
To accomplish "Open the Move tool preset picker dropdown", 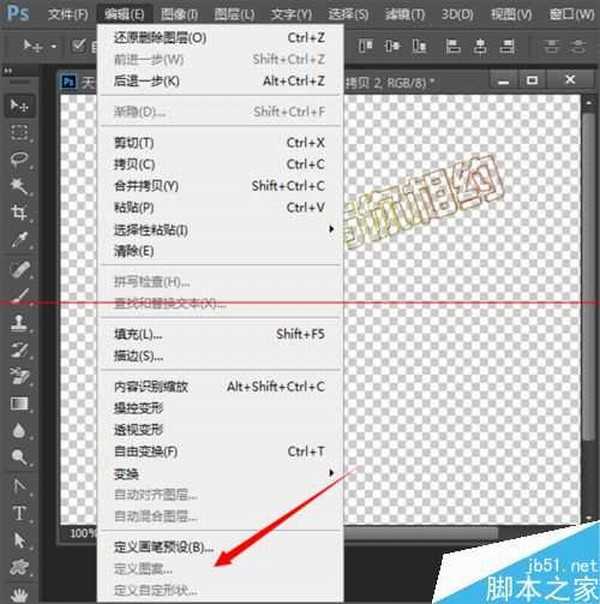I will [54, 47].
